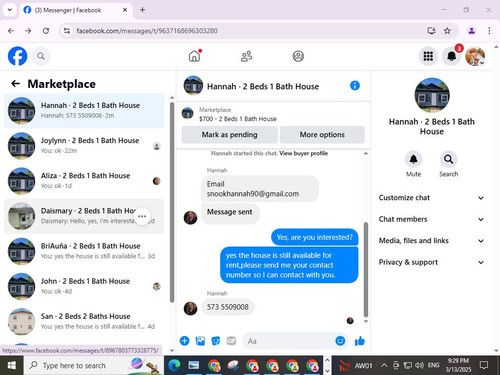500x375 pixels.
Task: Open the Friends icon in top navigation
Action: [x=246, y=56]
